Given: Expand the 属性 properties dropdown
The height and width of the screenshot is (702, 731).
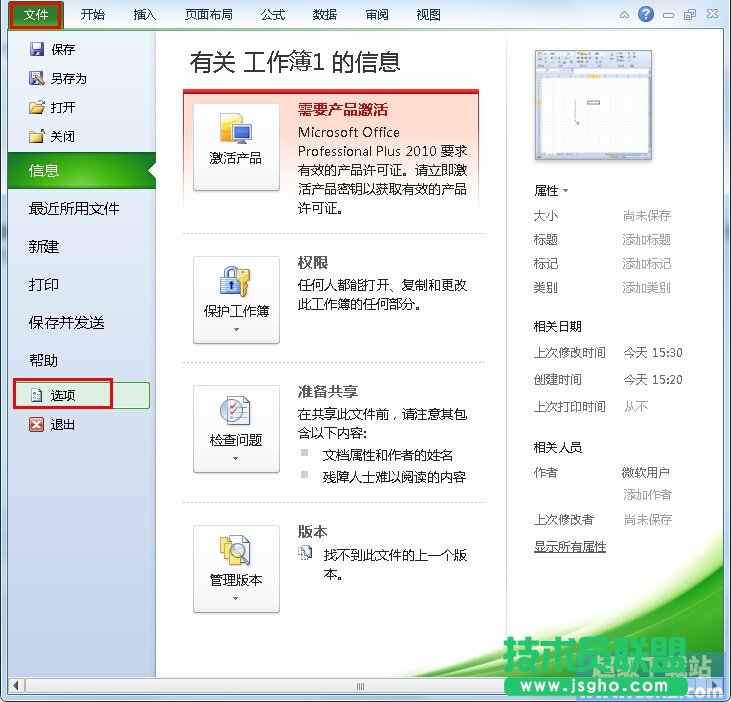Looking at the screenshot, I should 551,190.
